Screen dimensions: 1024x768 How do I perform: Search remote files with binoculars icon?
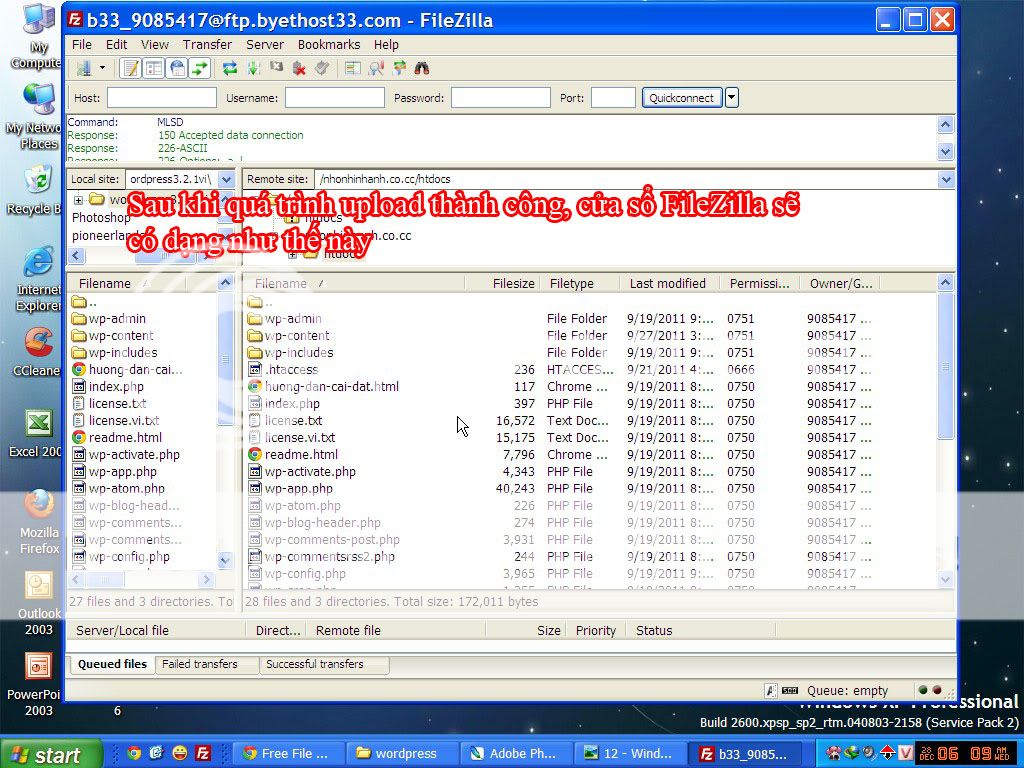422,68
